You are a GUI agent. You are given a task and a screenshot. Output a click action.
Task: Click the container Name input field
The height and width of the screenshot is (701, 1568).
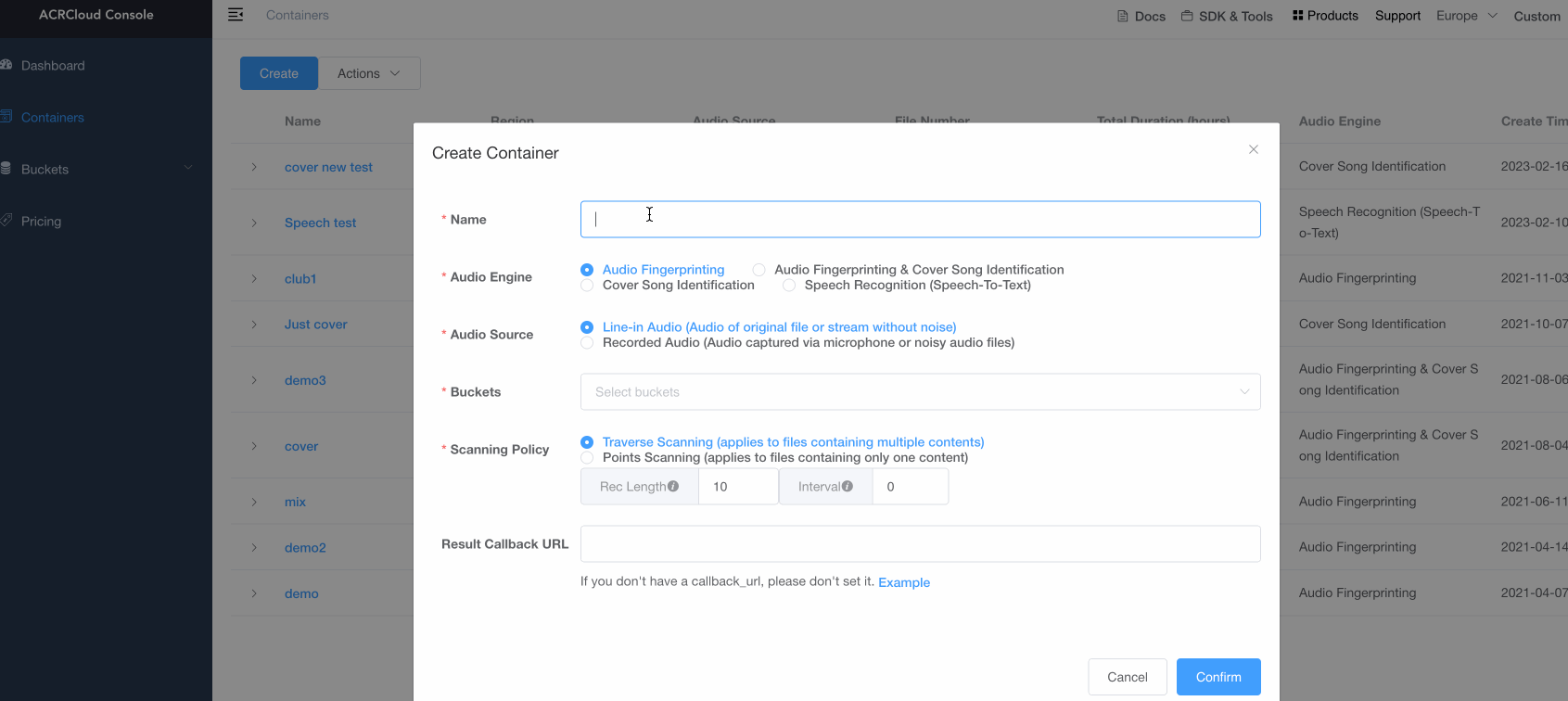920,220
